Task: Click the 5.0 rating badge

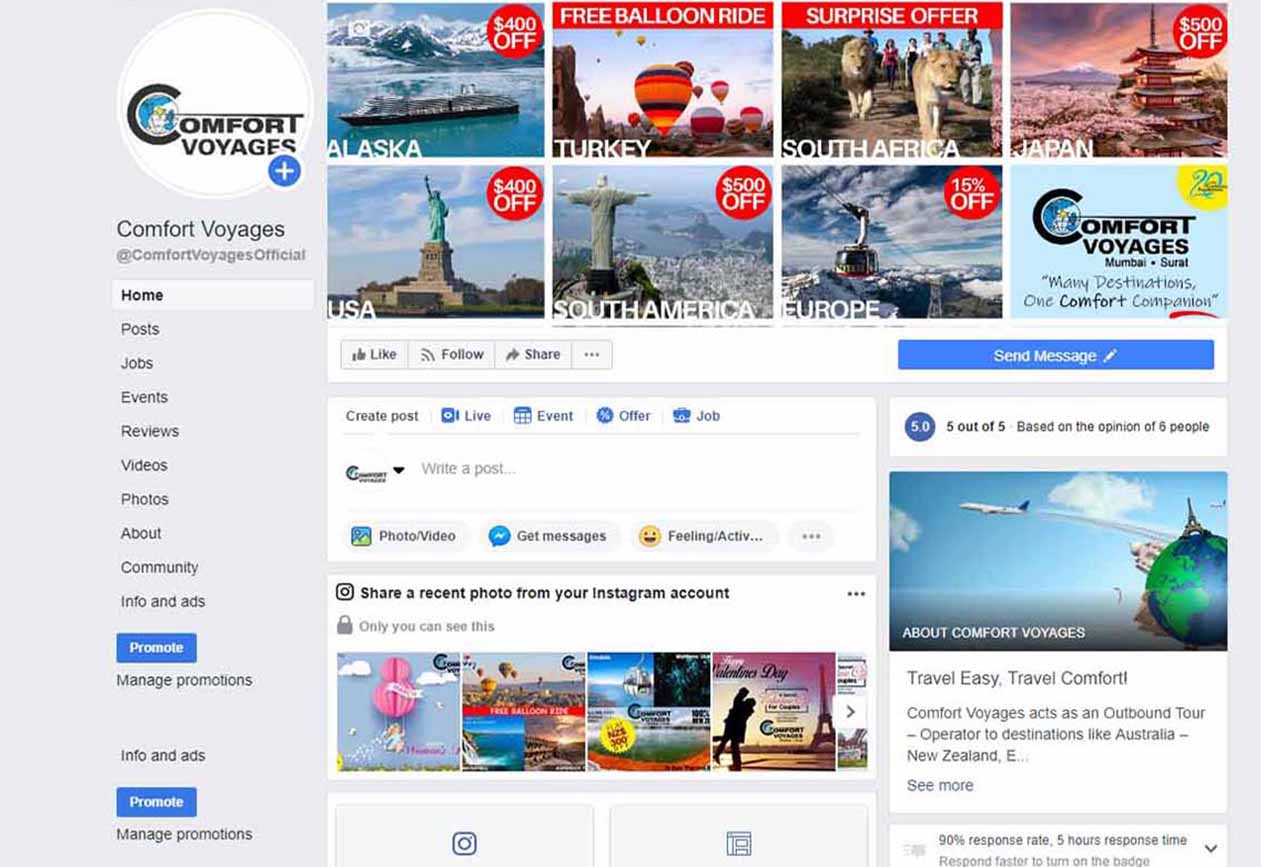Action: (x=920, y=426)
